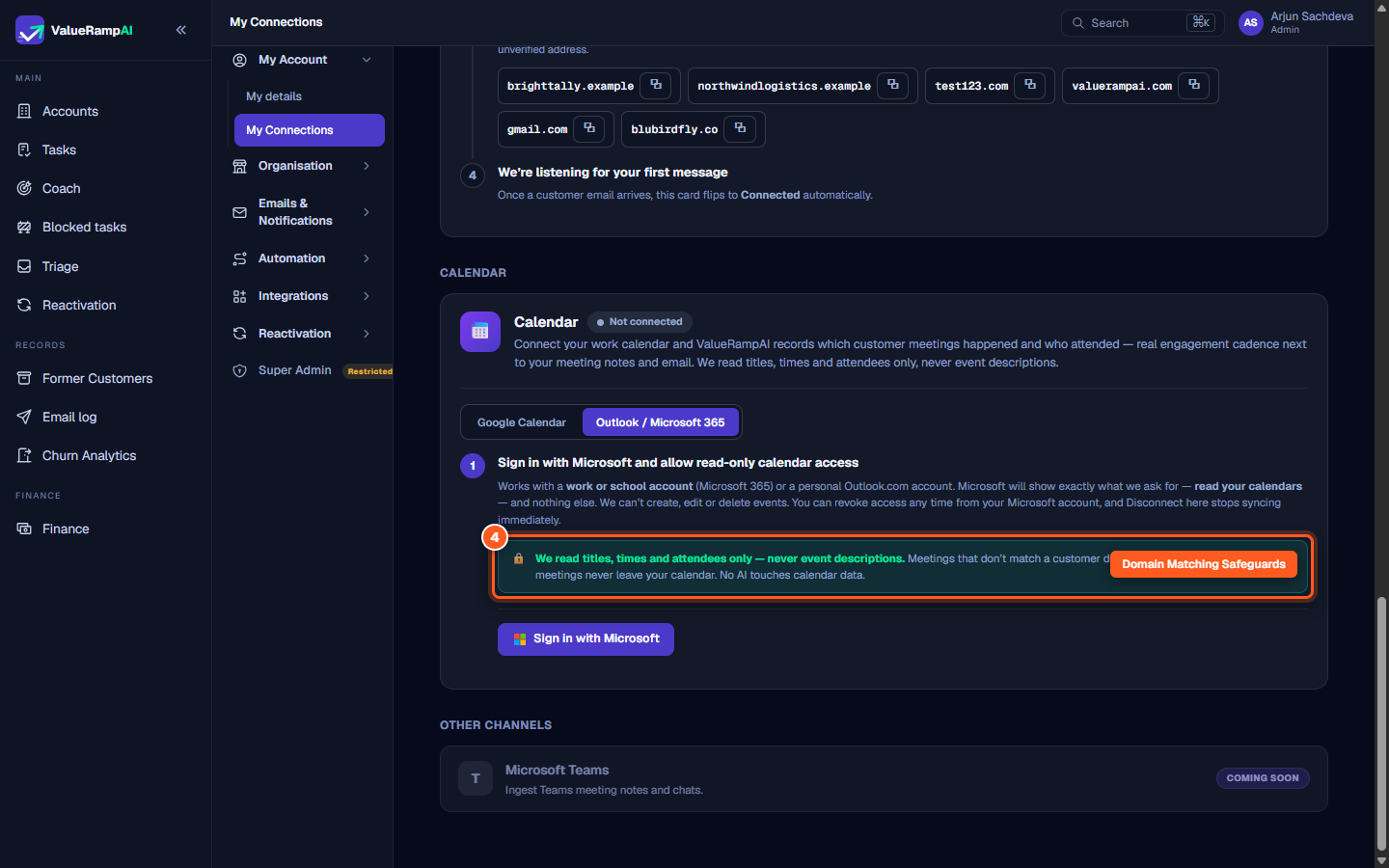Collapse the sidebar with double-chevron icon
The image size is (1389, 868).
click(x=181, y=30)
